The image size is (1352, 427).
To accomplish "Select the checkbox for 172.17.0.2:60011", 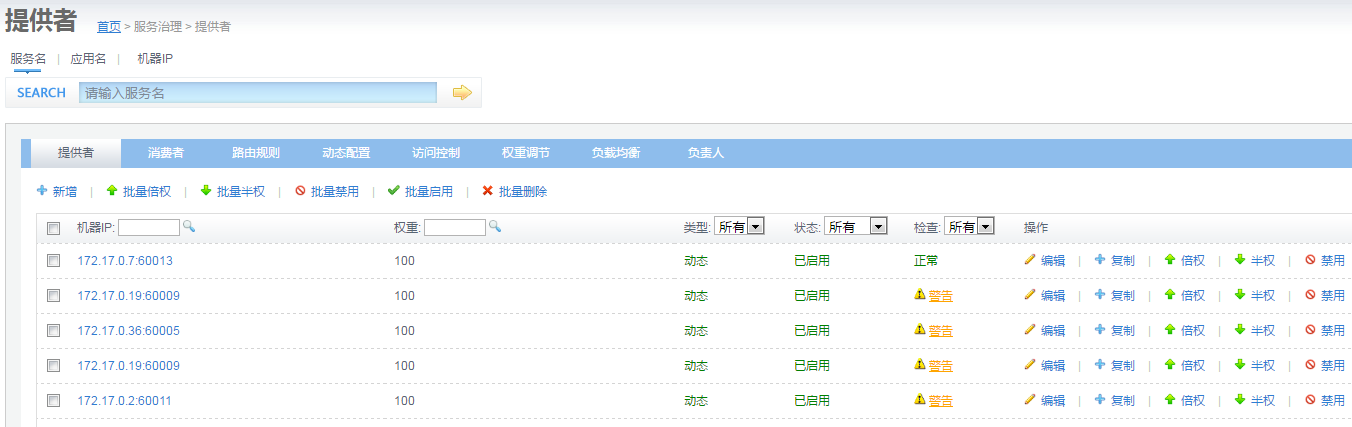I will pos(54,400).
